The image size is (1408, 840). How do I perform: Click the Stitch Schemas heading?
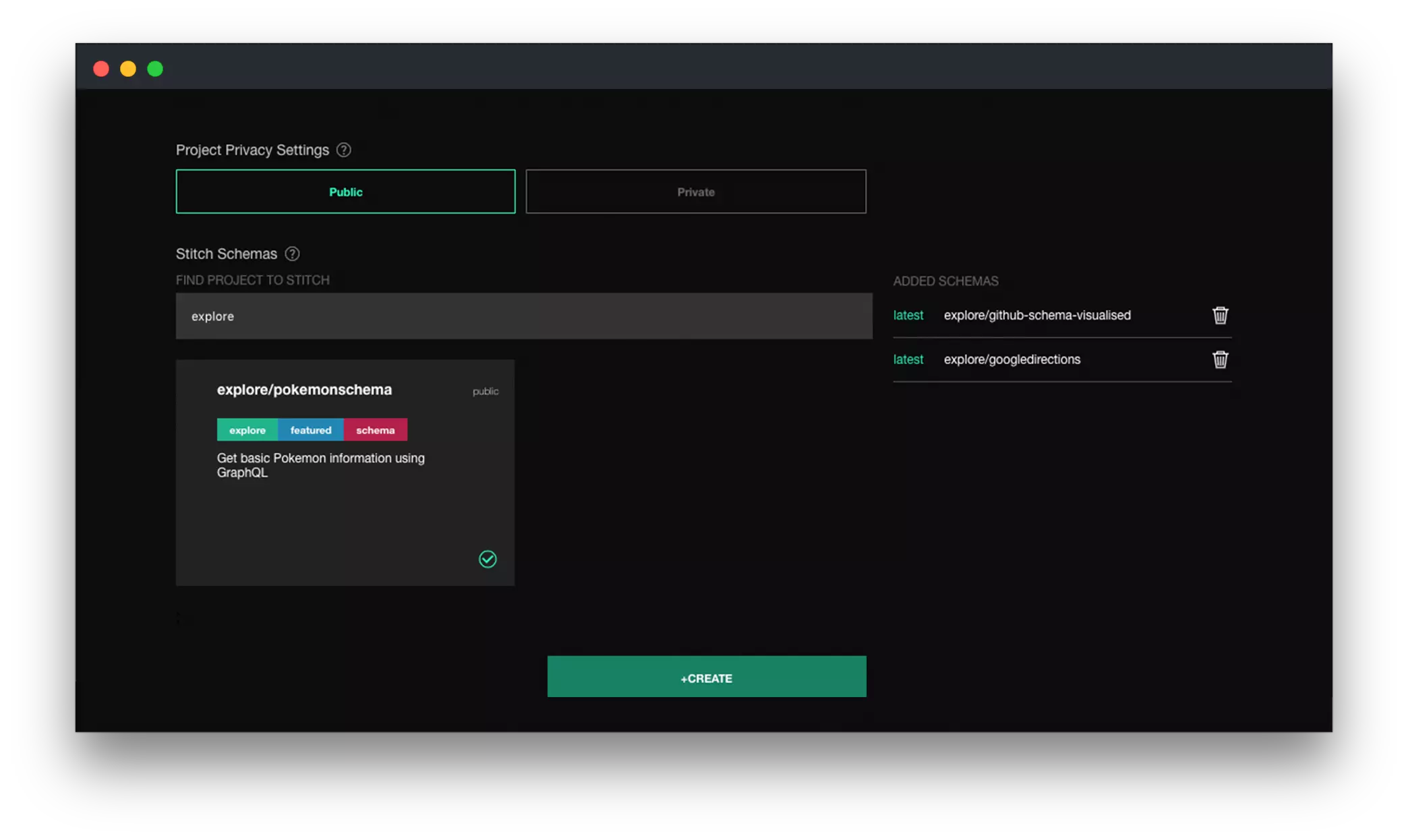coord(227,253)
